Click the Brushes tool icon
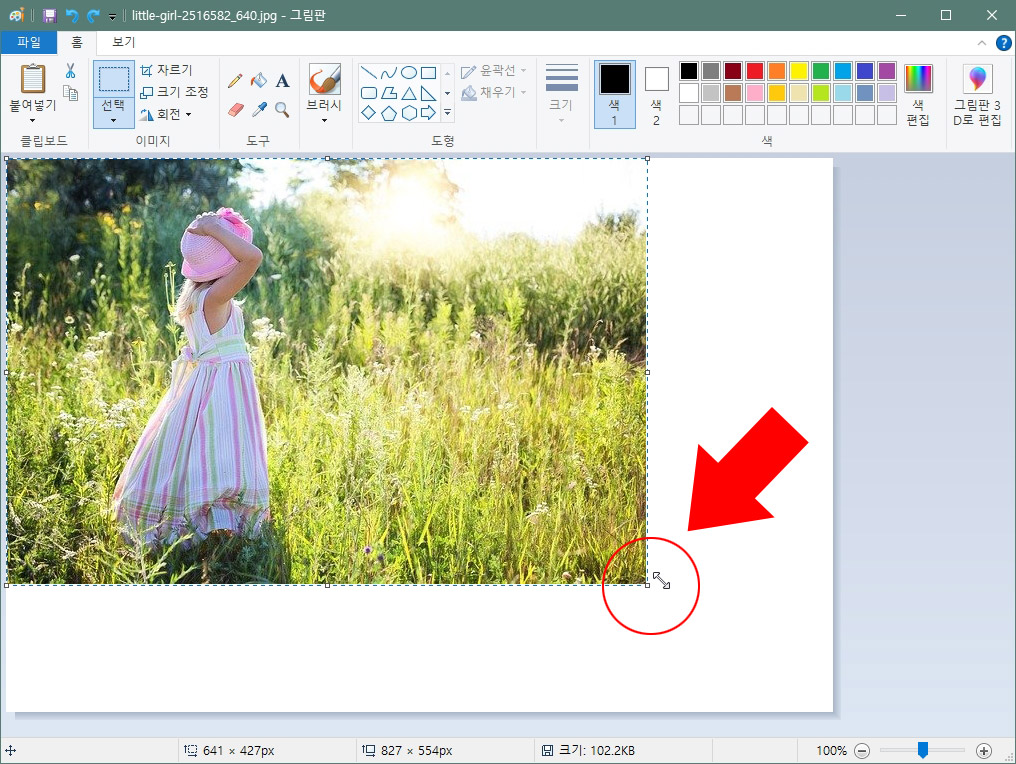The image size is (1016, 764). coord(325,79)
